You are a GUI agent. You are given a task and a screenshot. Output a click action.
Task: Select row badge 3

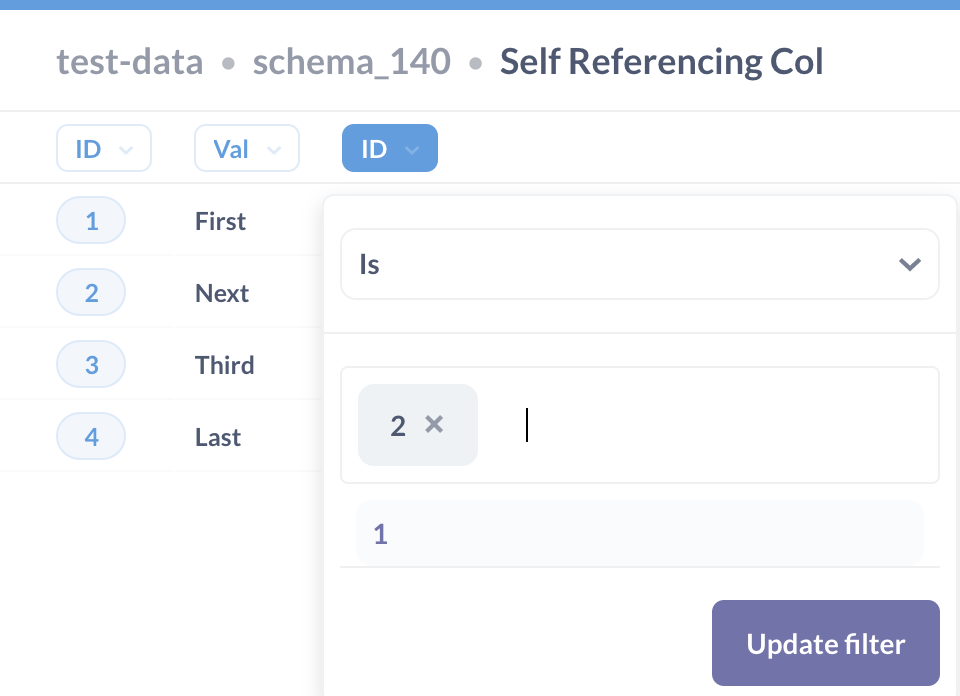(x=91, y=364)
